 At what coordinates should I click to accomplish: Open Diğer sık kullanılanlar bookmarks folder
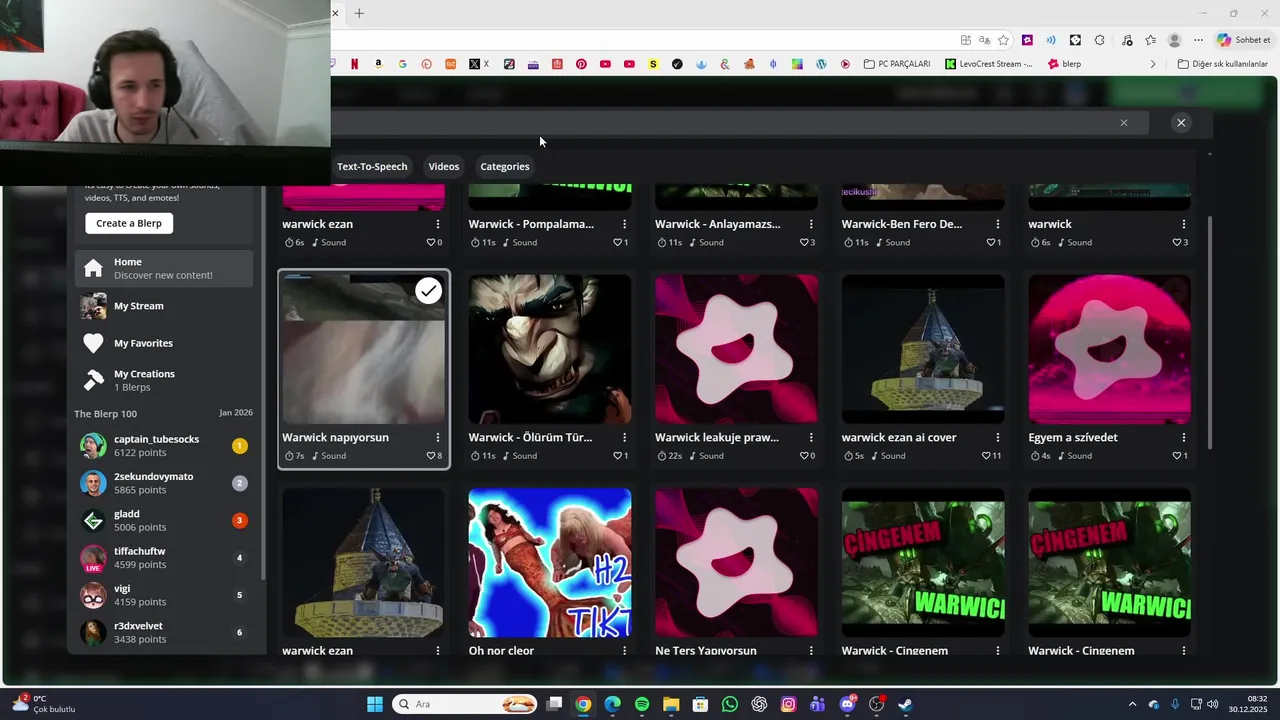[x=1222, y=64]
